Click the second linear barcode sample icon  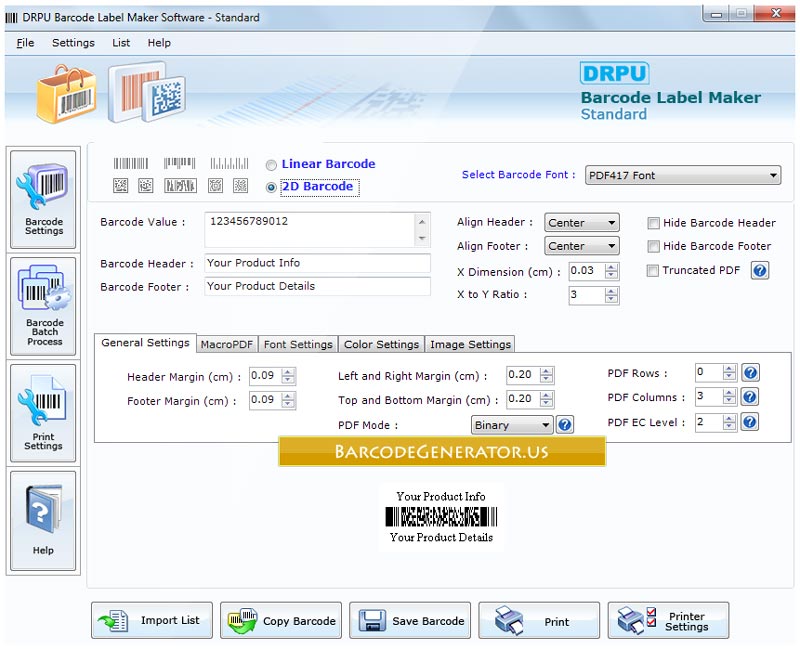coord(180,163)
